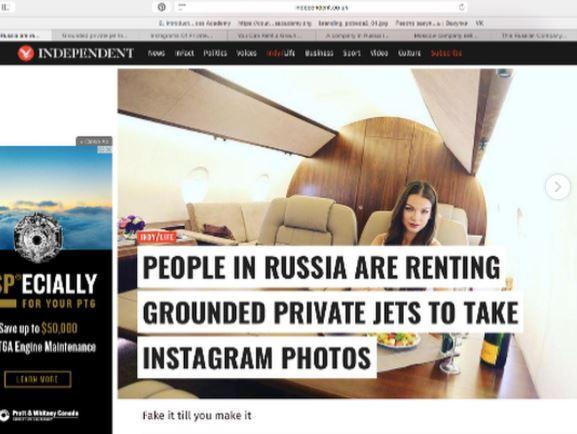Image resolution: width=577 pixels, height=434 pixels.
Task: Click the Pratt & Whitney Canada logo
Action: tap(39, 415)
